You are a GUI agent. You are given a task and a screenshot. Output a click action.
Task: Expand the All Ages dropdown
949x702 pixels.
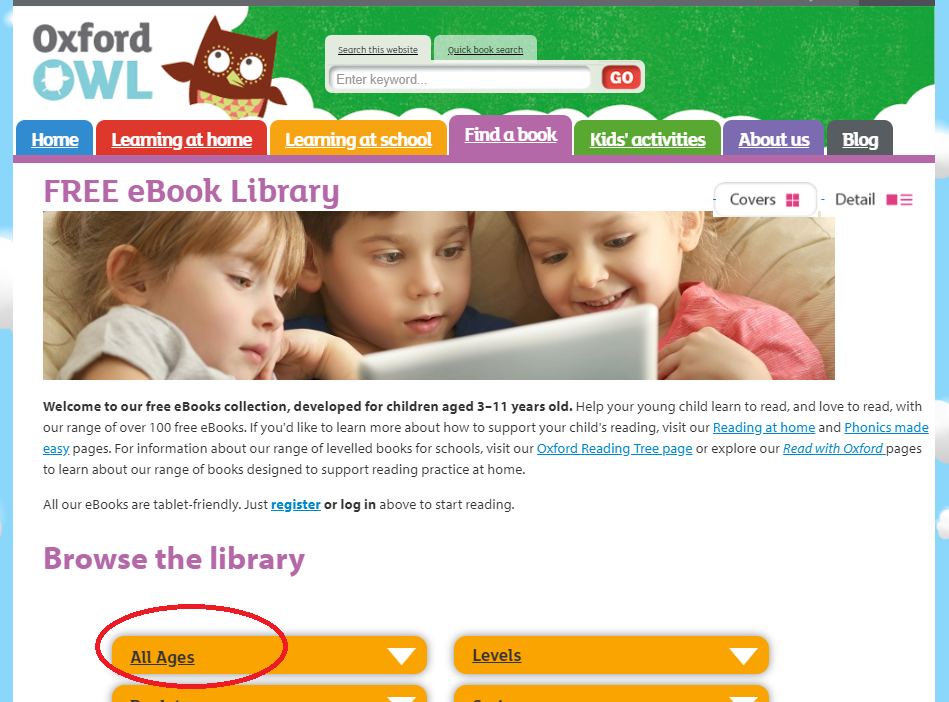269,655
